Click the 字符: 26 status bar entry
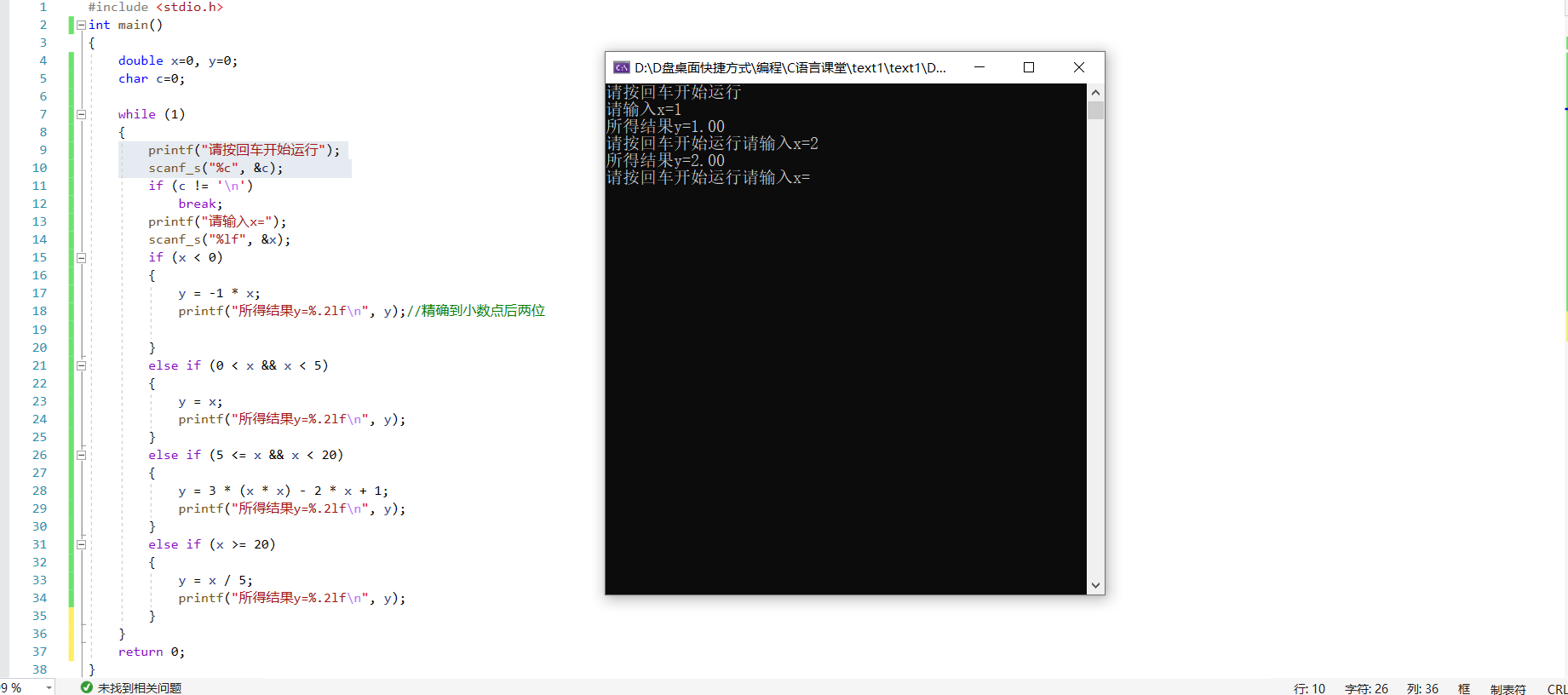 click(x=1366, y=688)
